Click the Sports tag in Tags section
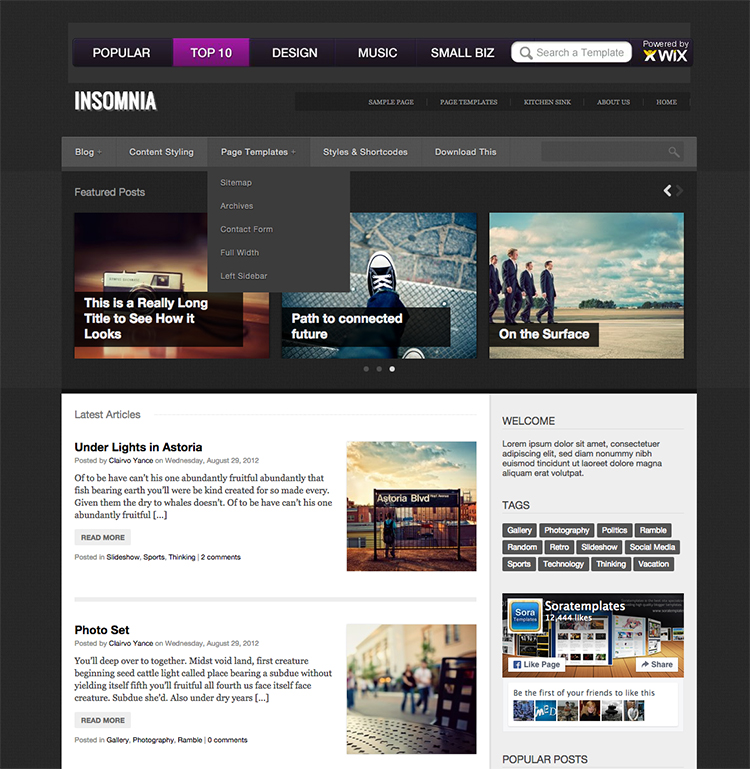Image resolution: width=750 pixels, height=769 pixels. [x=518, y=564]
